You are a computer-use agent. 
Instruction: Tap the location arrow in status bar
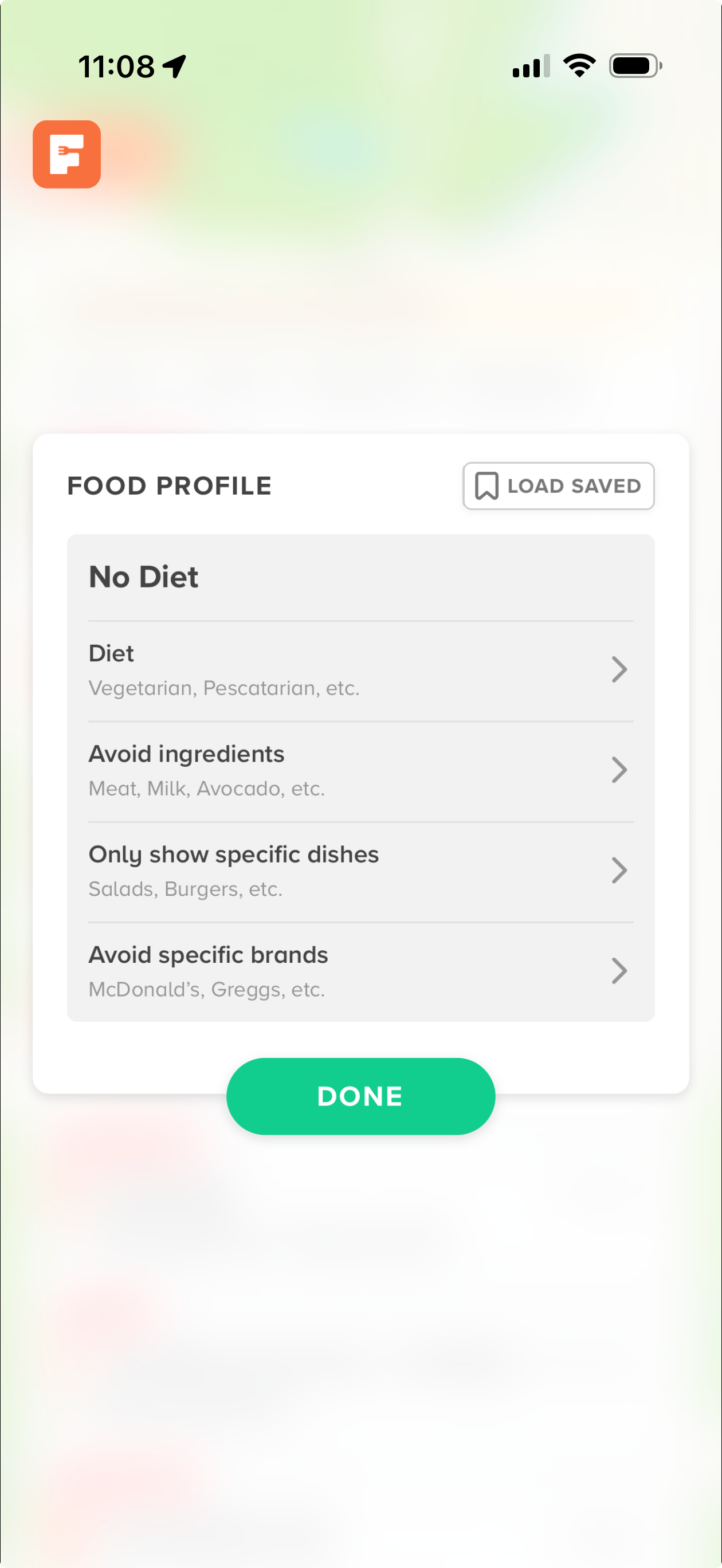pos(175,66)
